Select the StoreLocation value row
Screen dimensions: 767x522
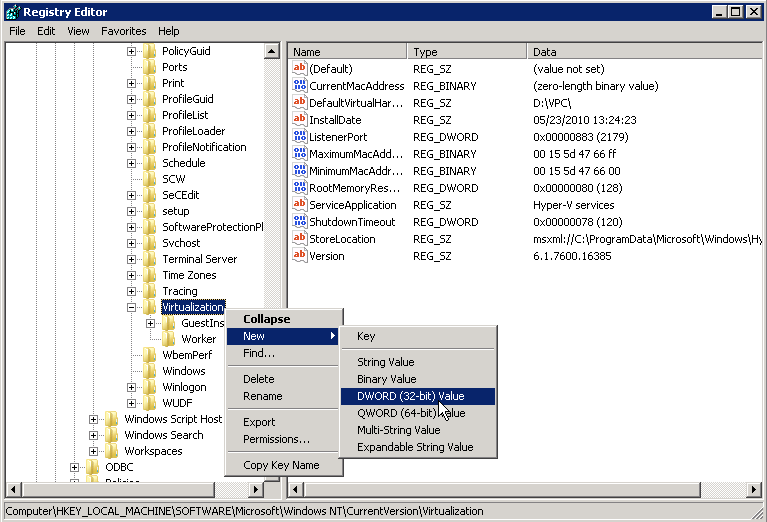344,239
